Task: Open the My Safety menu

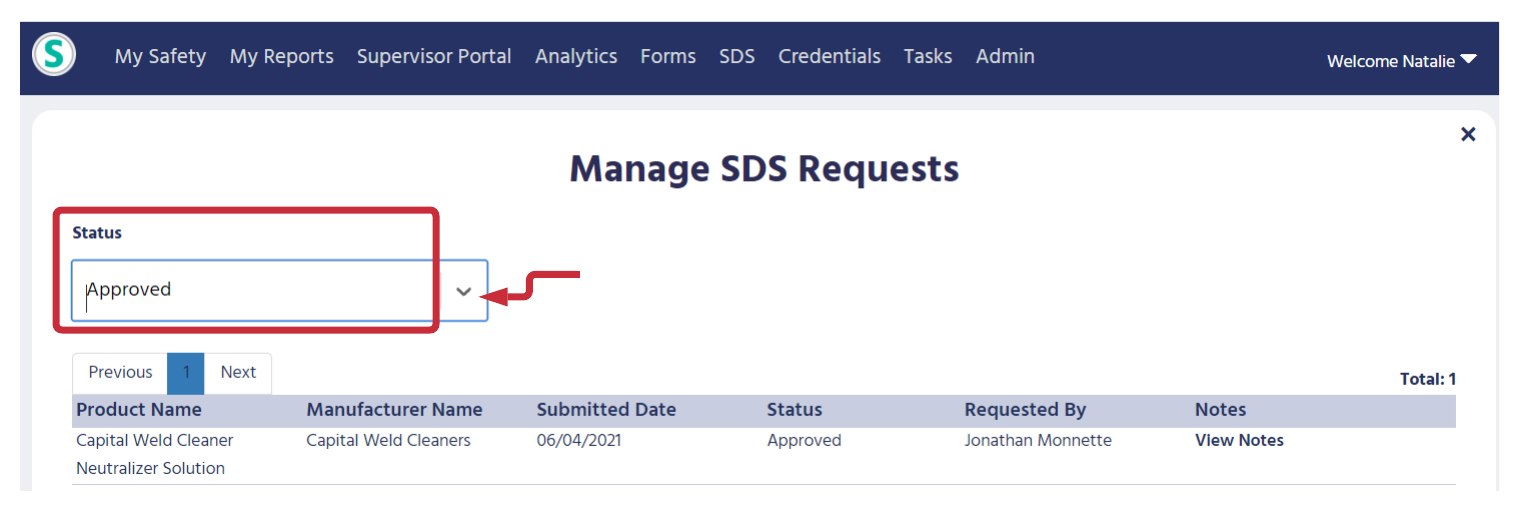Action: click(x=160, y=57)
